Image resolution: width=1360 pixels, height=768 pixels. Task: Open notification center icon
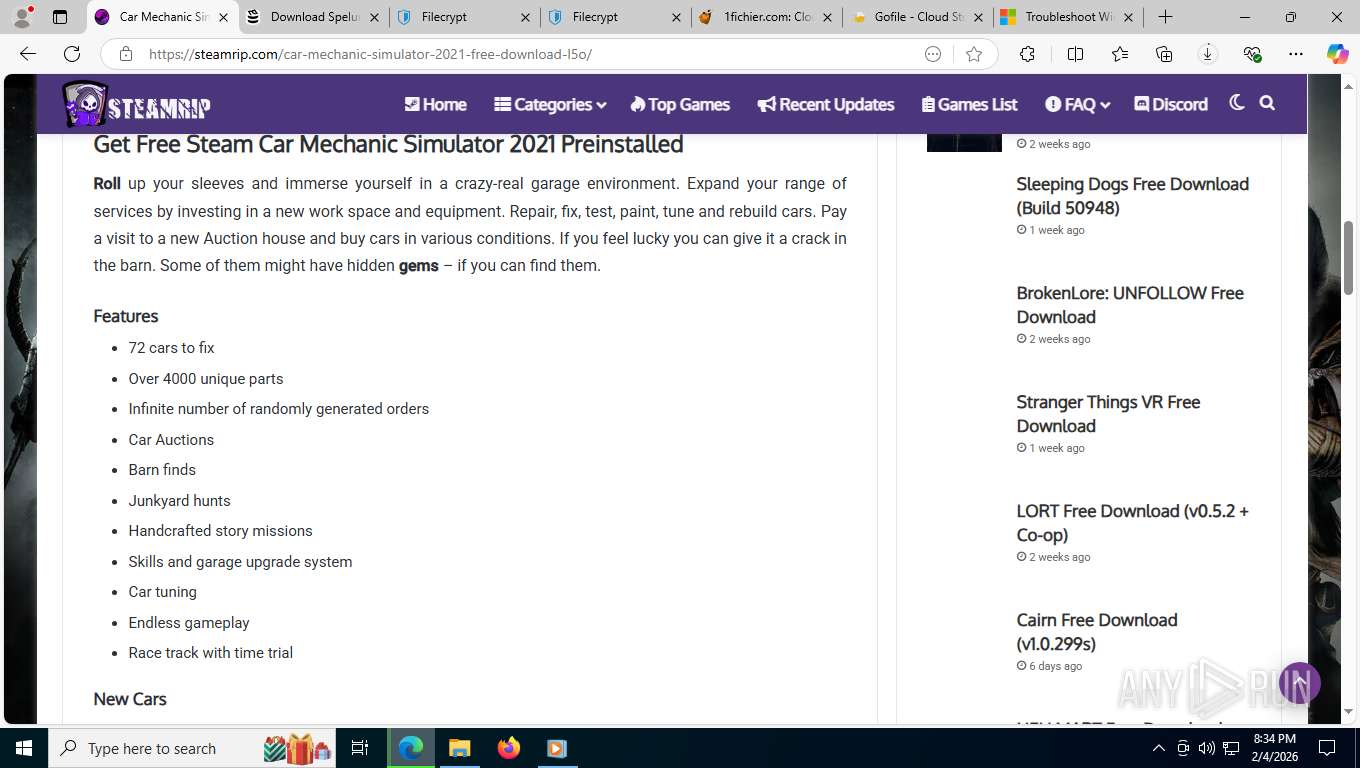1327,748
